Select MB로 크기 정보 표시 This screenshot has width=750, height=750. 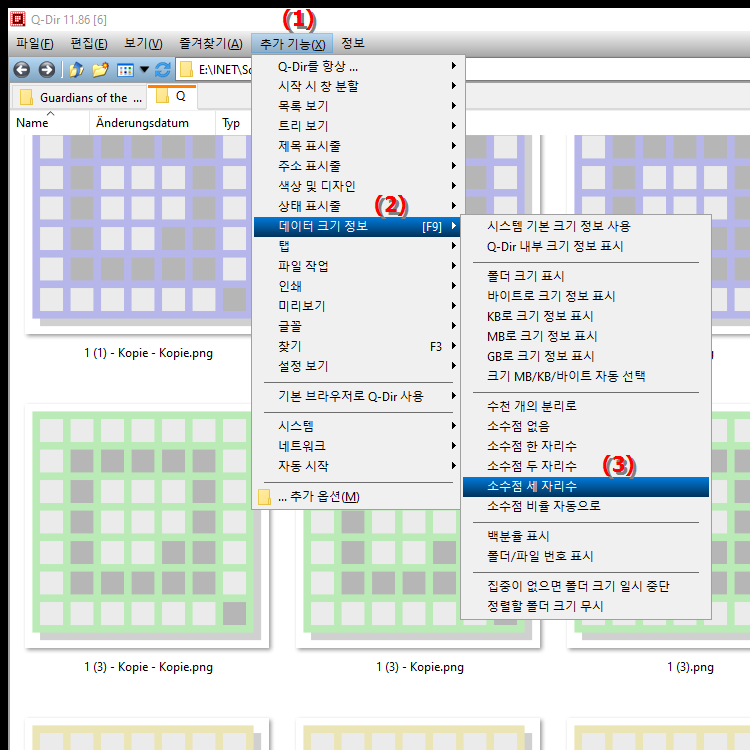point(586,336)
